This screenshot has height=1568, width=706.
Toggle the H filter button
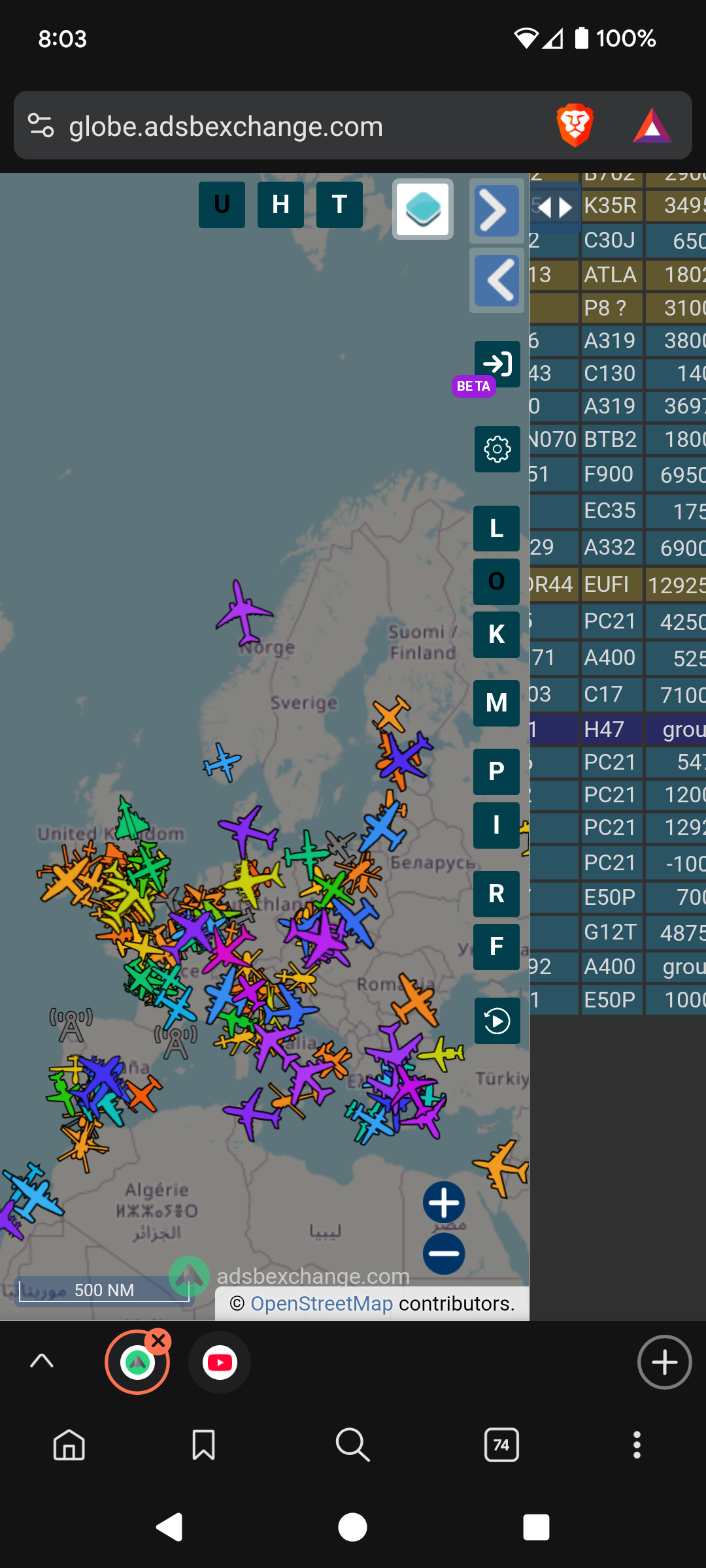[x=280, y=204]
